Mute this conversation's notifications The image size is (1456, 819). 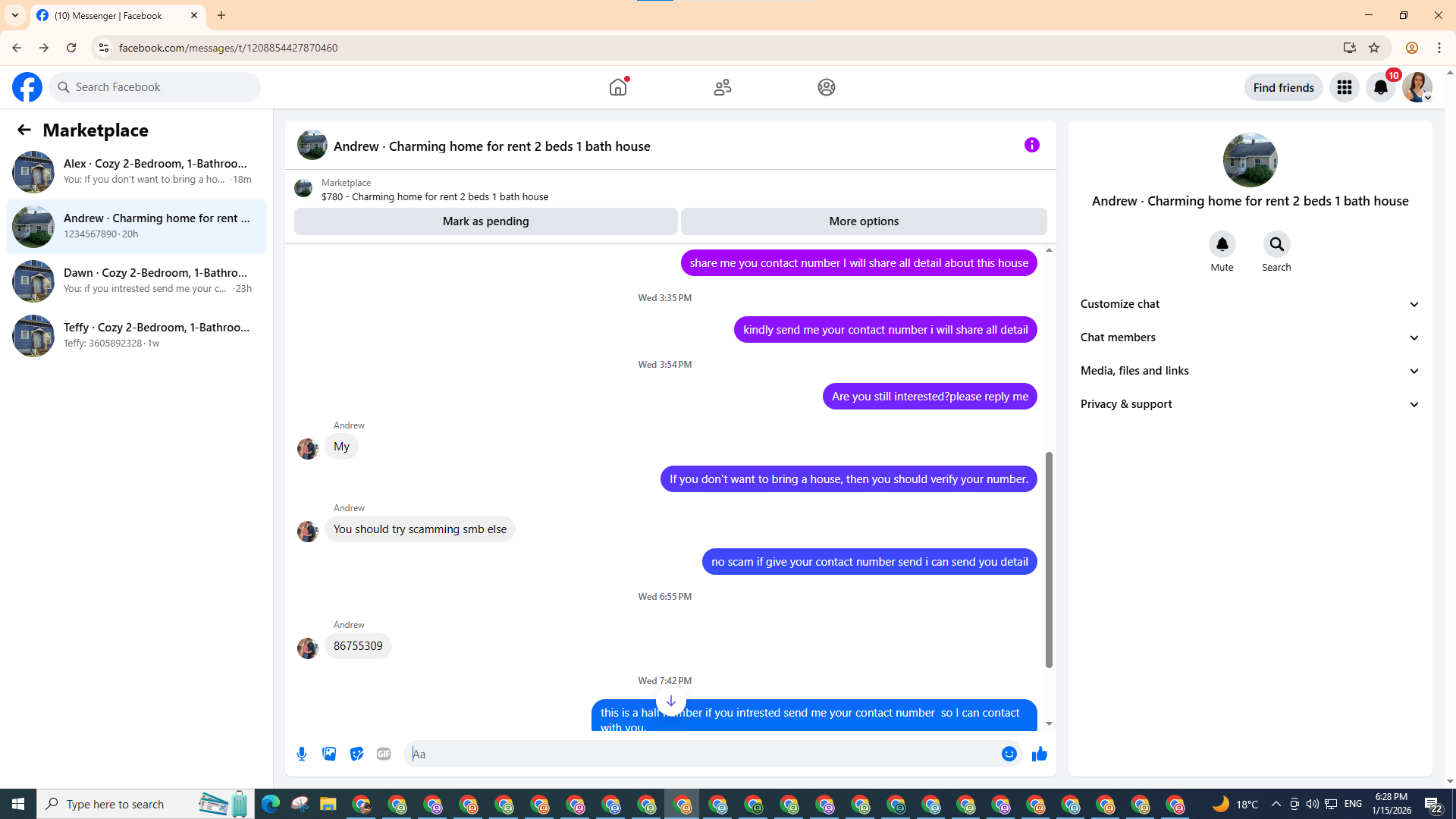pyautogui.click(x=1222, y=245)
